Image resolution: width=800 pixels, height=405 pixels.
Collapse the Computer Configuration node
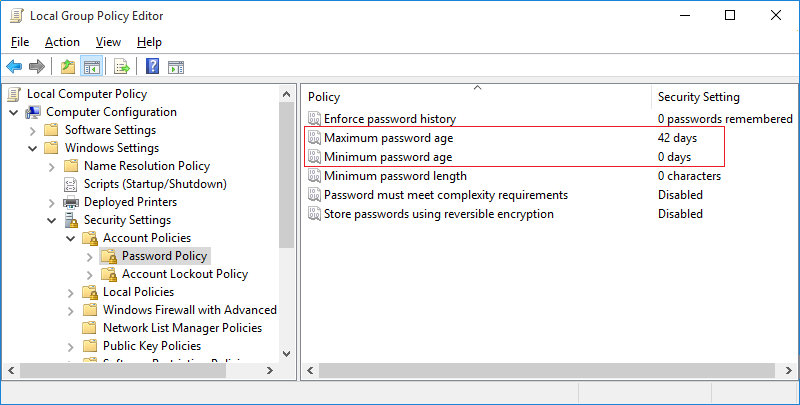click(x=14, y=112)
